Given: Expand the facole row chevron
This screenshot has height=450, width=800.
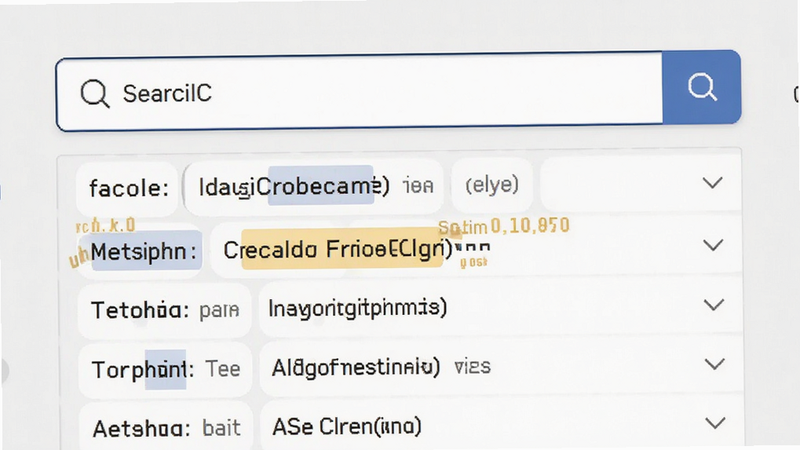Looking at the screenshot, I should 712,183.
